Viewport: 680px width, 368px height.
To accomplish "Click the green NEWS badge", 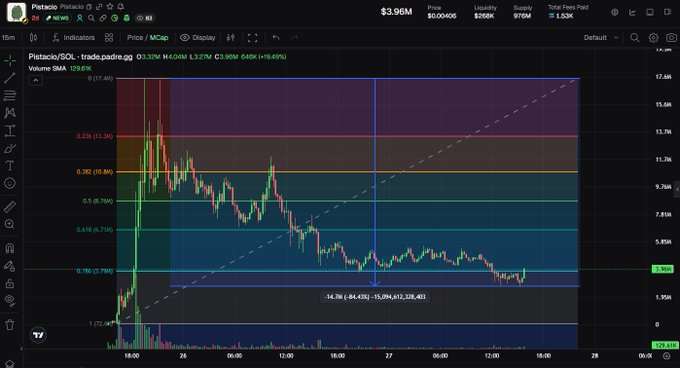I will point(57,18).
